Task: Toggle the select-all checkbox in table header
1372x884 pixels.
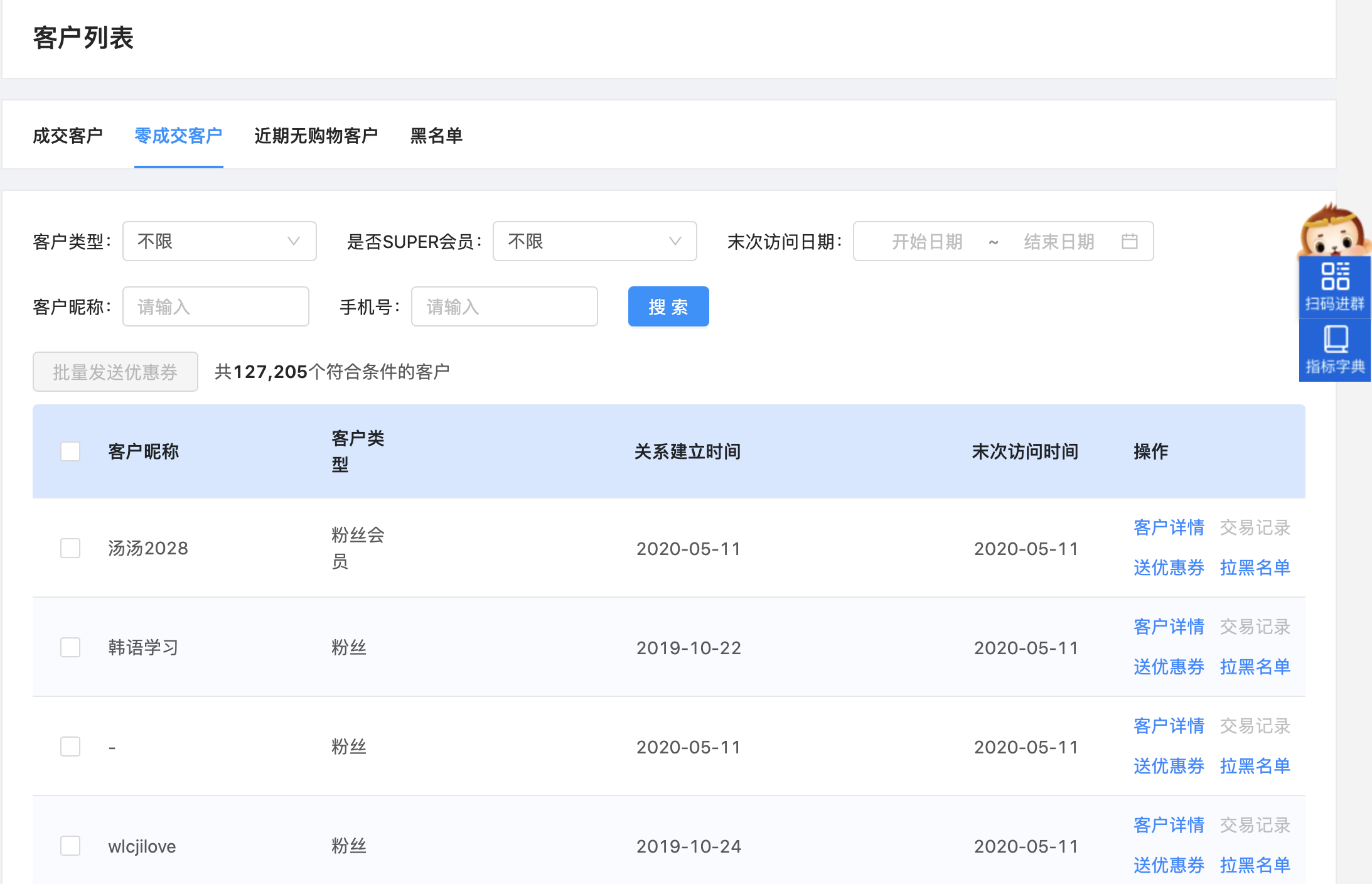Action: point(70,451)
